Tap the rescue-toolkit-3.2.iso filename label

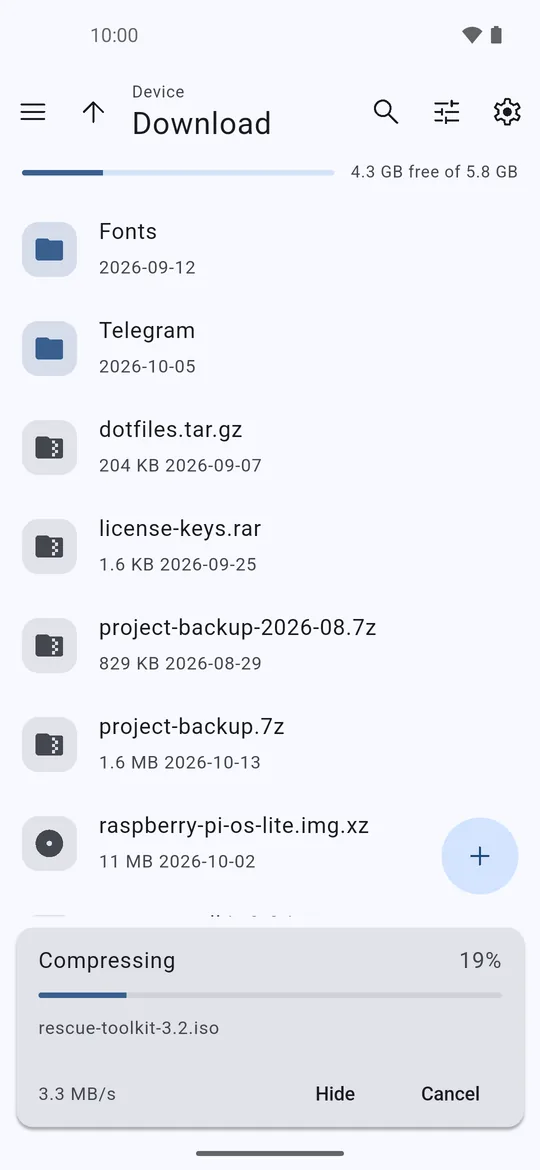[x=129, y=1028]
